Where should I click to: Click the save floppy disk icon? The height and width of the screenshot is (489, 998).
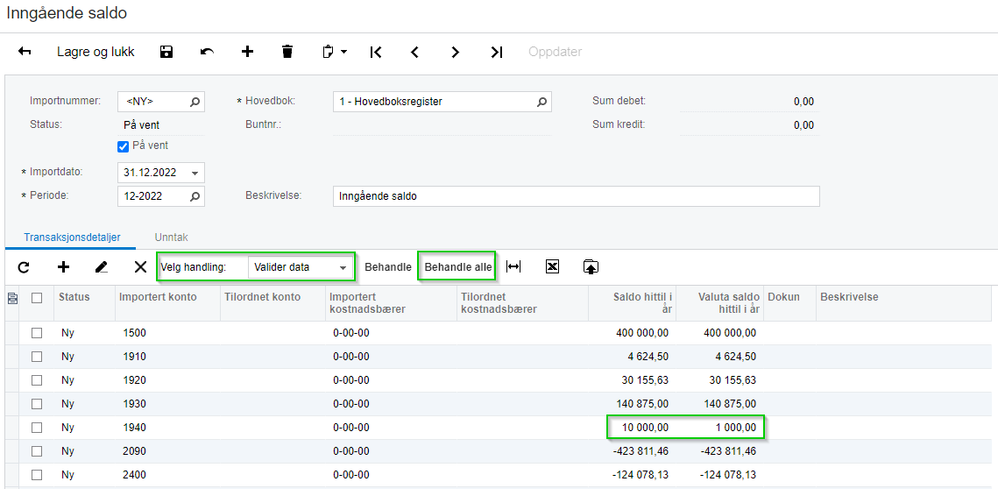coord(167,52)
